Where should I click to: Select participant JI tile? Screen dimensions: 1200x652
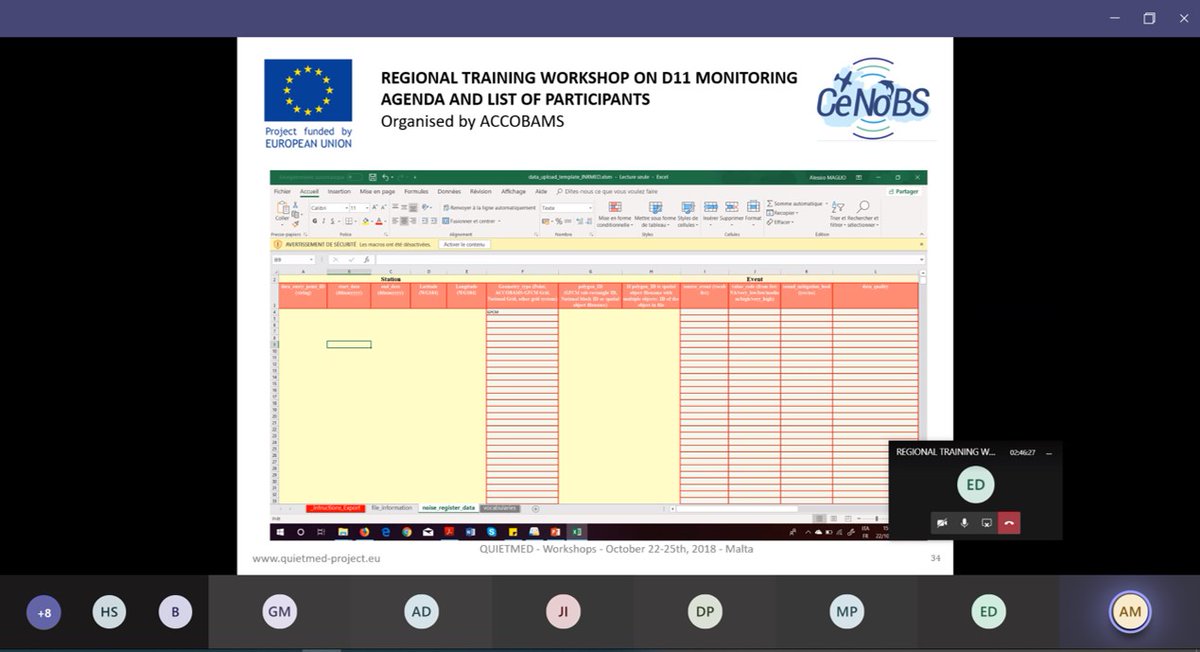pyautogui.click(x=563, y=612)
